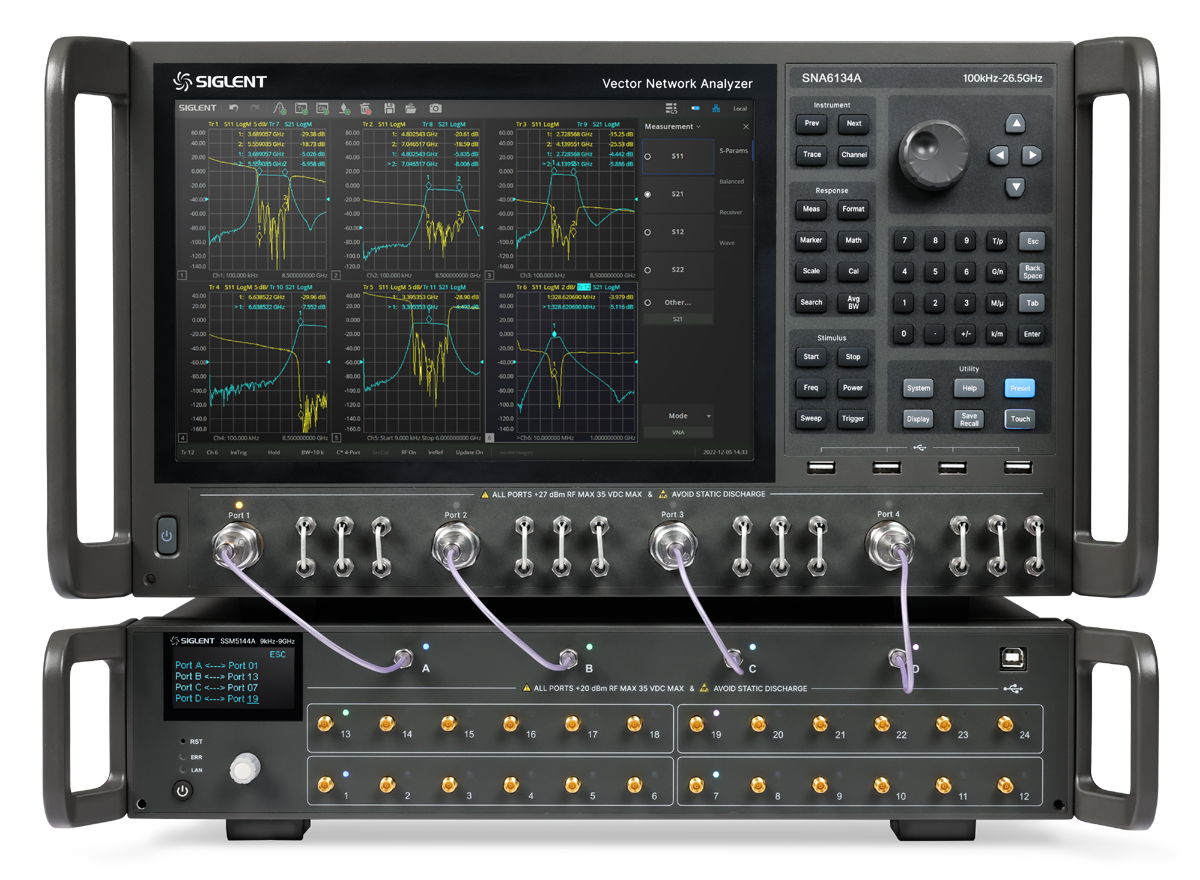Click the delete trace trash icon
1200x880 pixels.
(x=366, y=108)
